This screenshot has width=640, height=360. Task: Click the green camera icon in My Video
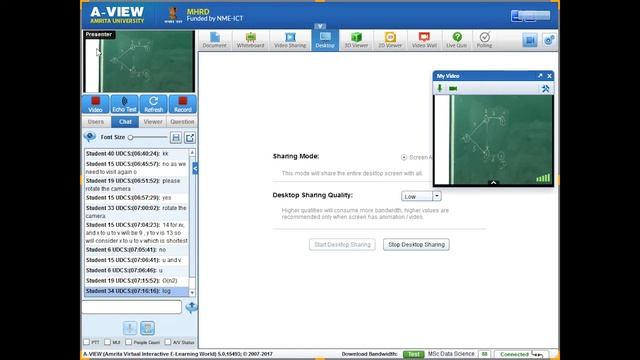[453, 89]
